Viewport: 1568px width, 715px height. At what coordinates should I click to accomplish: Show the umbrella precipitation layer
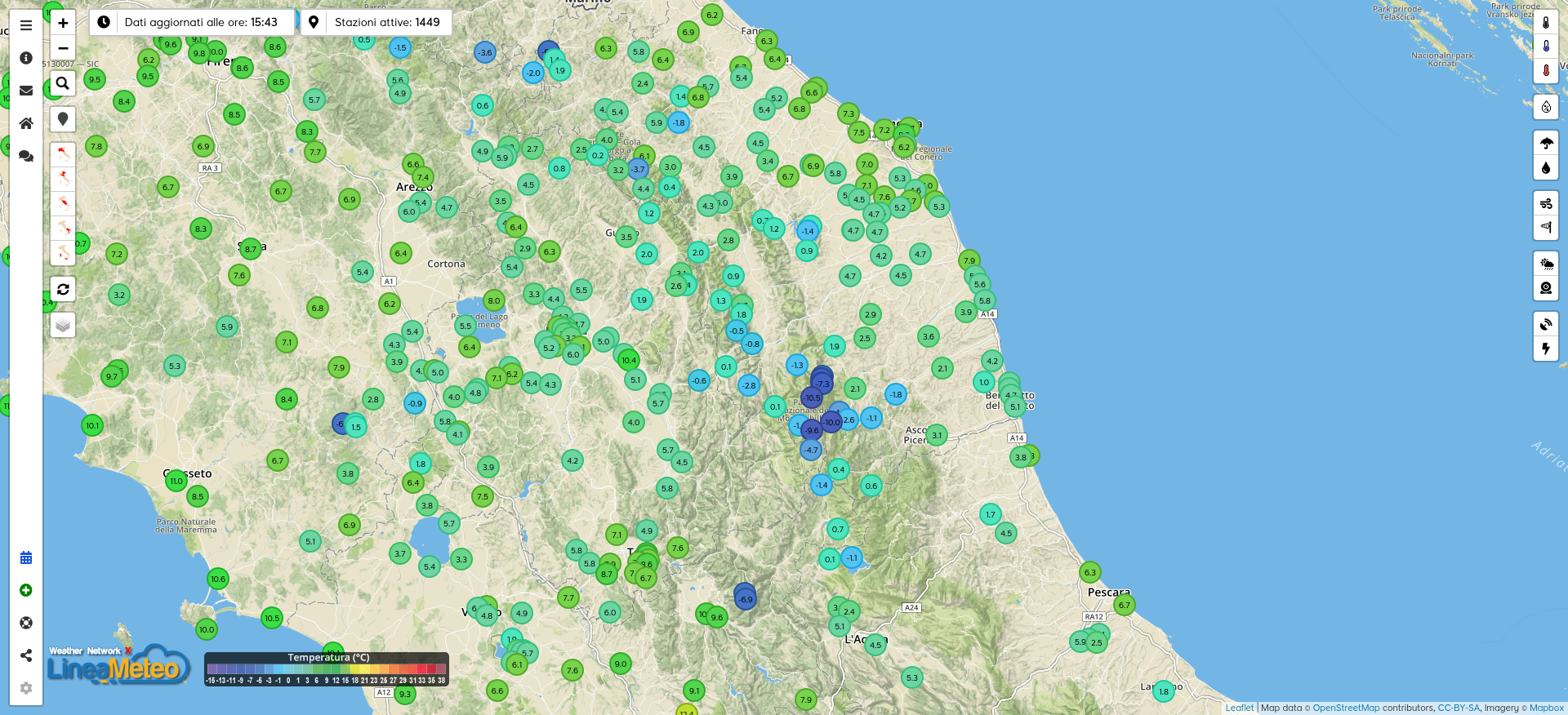pos(1546,144)
